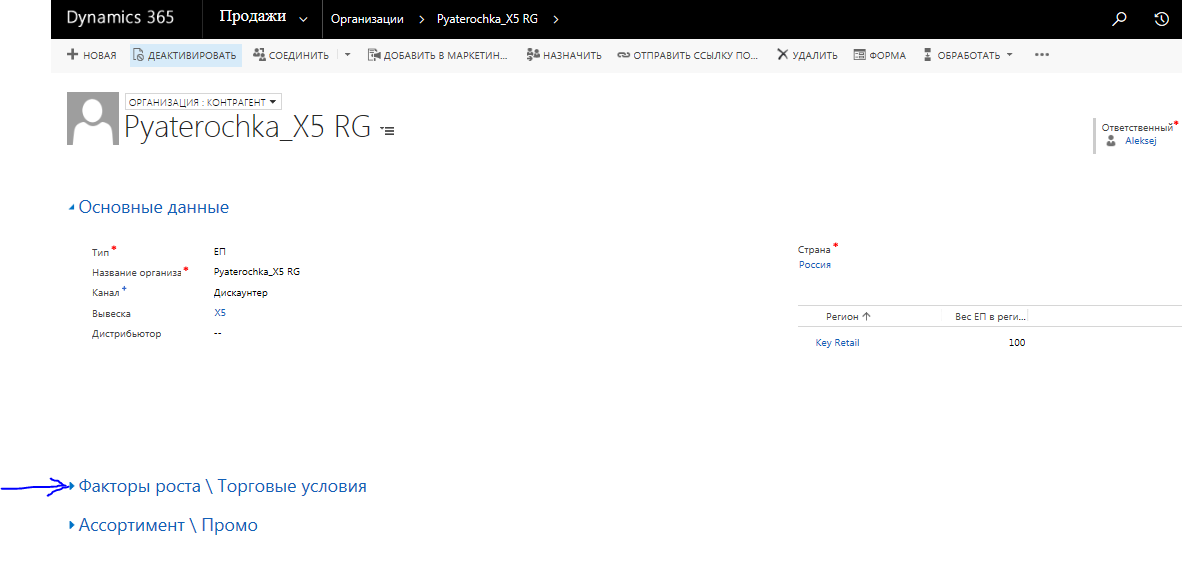Click УДАЛИТЬ command
Viewport: 1182px width, 564px height.
point(807,55)
